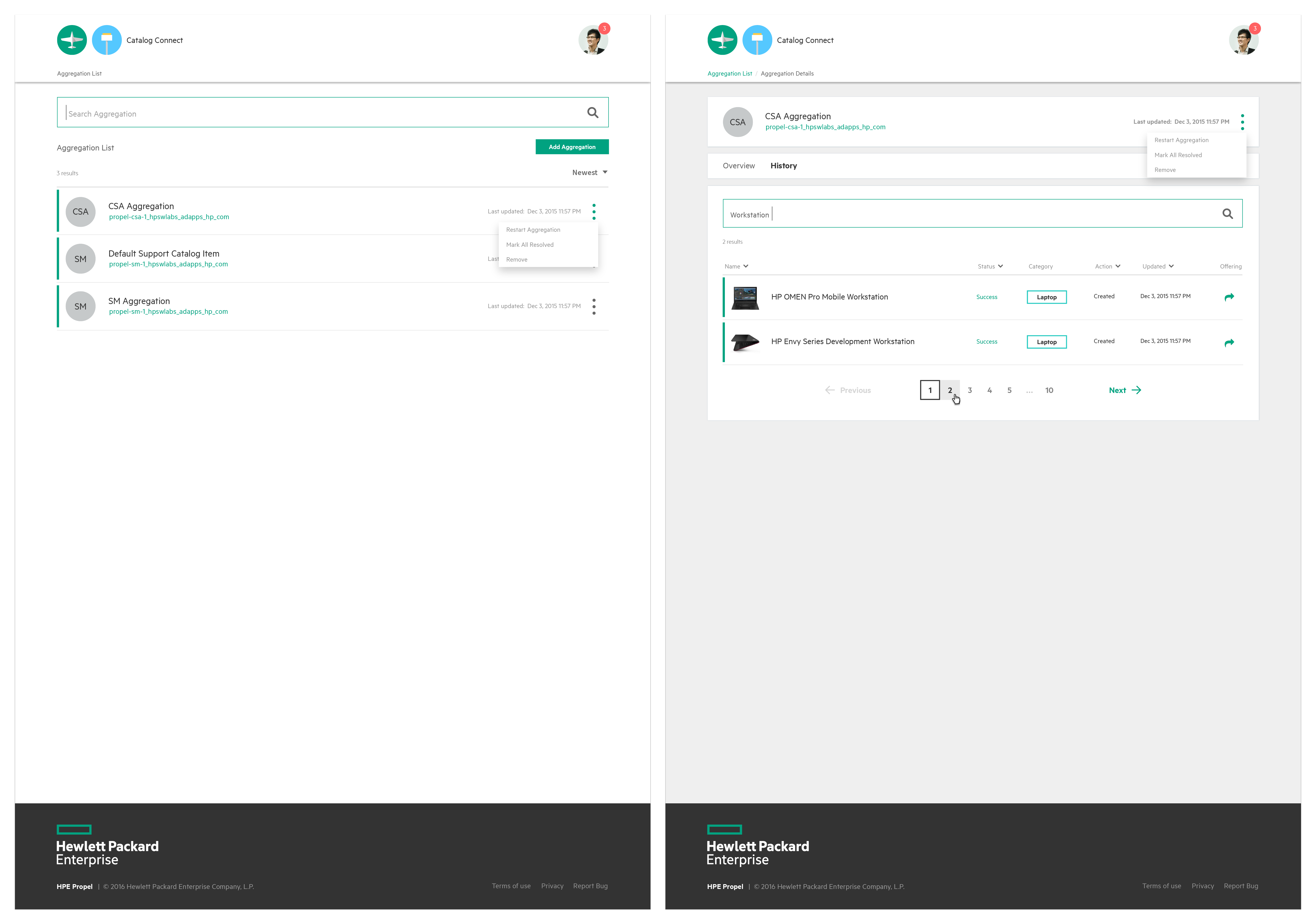Open the three-dot menu for CSA Aggregation row
The height and width of the screenshot is (924, 1316).
pyautogui.click(x=594, y=212)
